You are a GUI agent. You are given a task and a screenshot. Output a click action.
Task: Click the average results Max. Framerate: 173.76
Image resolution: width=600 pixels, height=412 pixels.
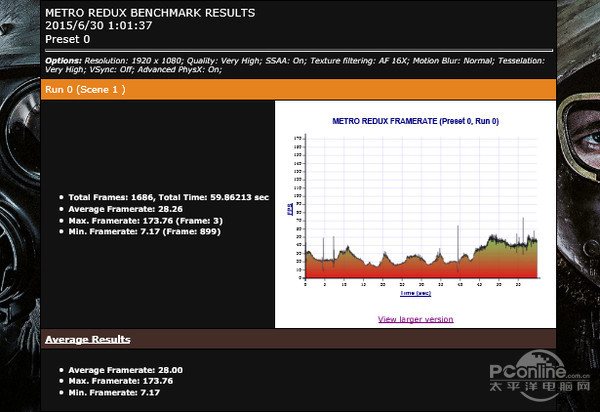(121, 381)
